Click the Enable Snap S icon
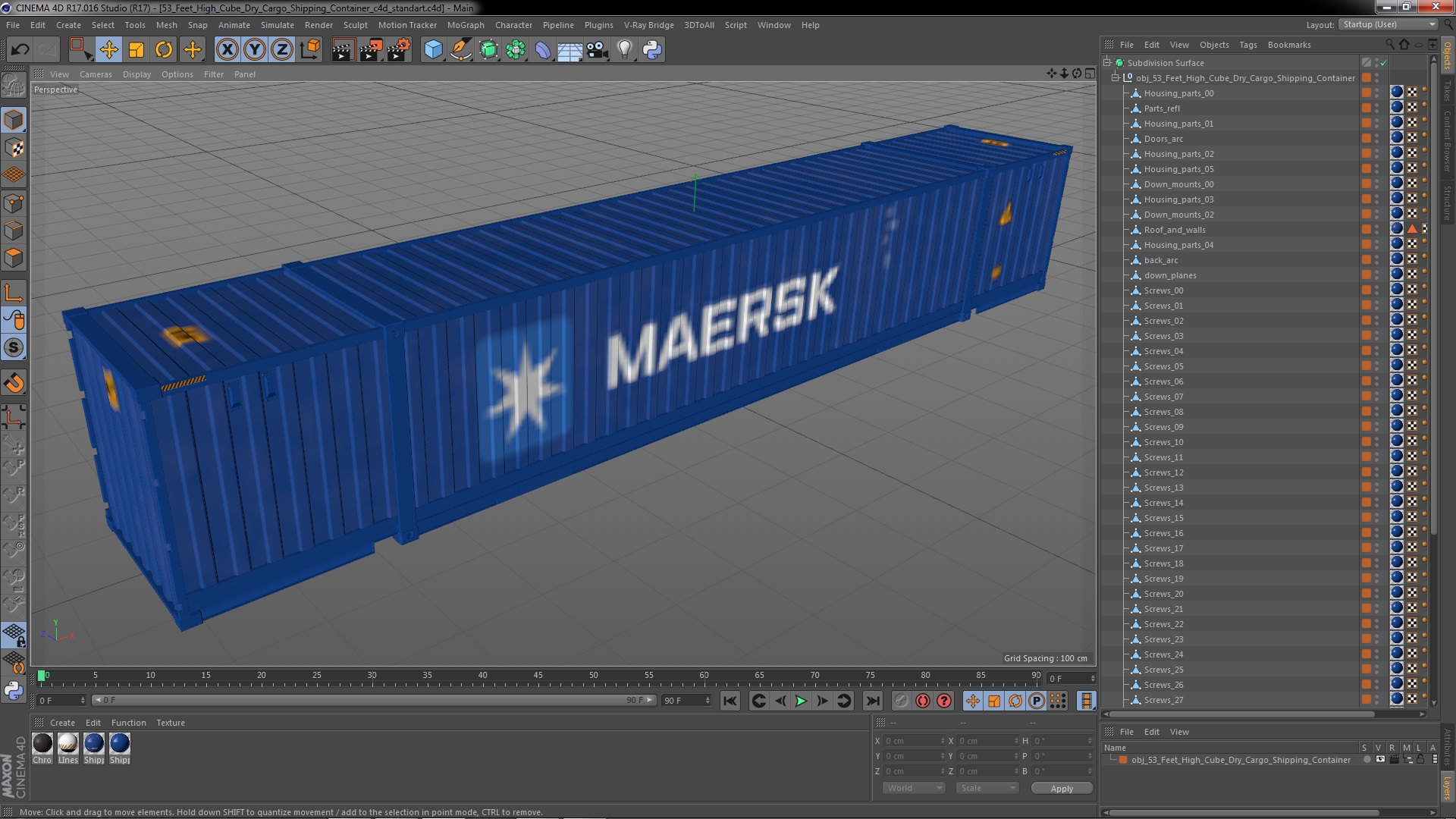 click(x=14, y=348)
